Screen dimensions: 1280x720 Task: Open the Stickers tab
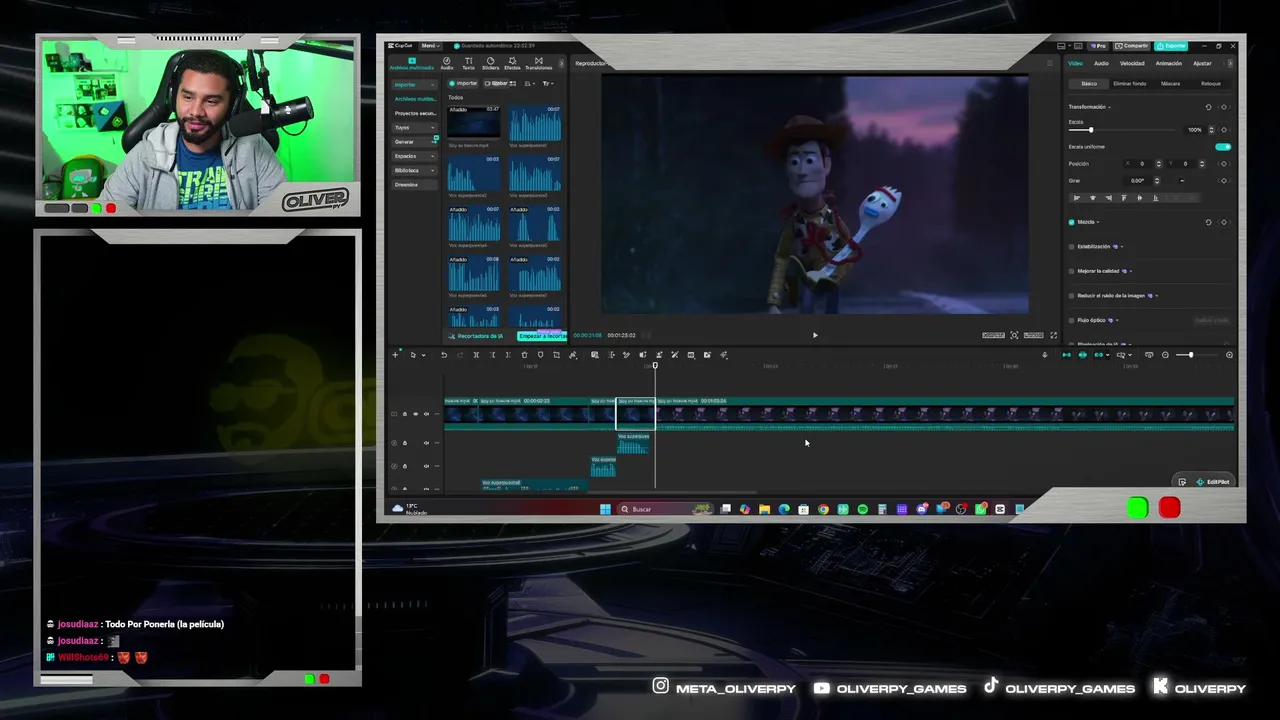tap(490, 64)
